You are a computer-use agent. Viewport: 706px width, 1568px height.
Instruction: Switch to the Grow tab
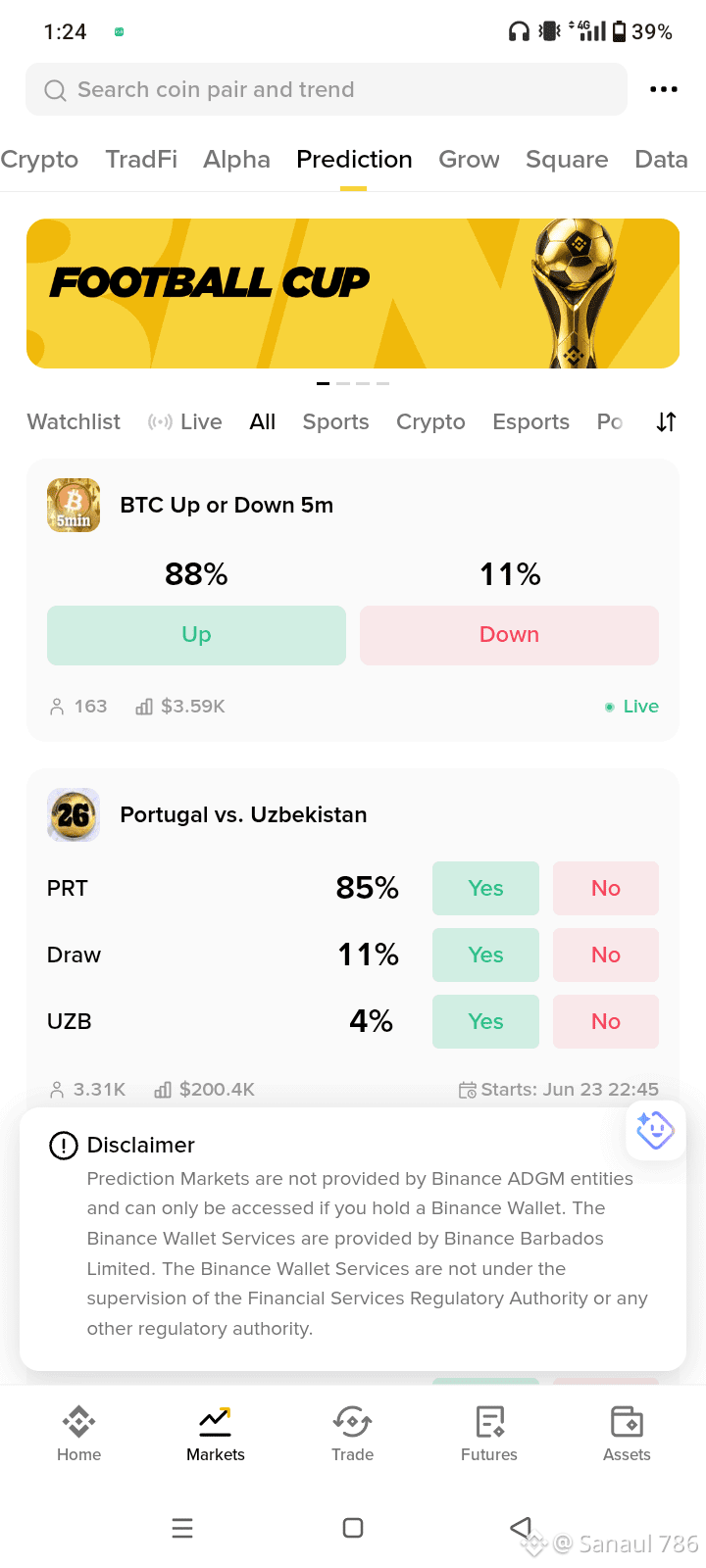click(469, 160)
